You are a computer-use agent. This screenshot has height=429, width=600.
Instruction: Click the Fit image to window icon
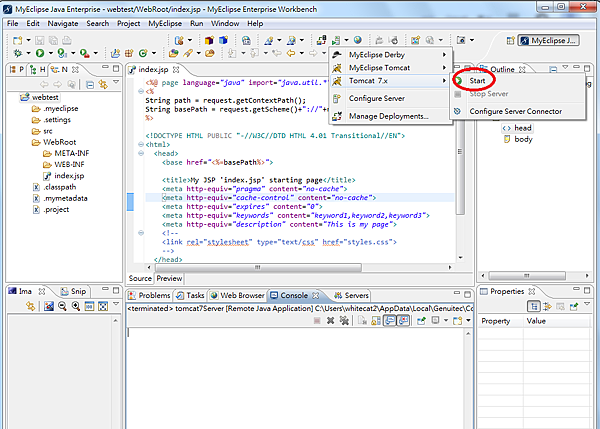click(x=103, y=306)
